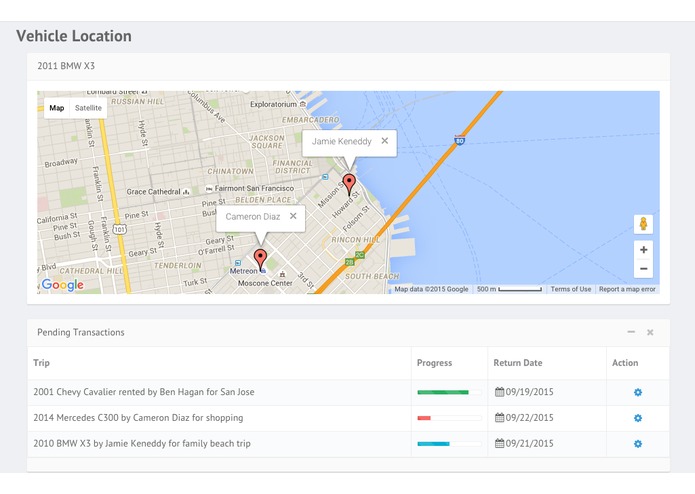Click the red Mercedes C300 progress bar

(x=424, y=418)
